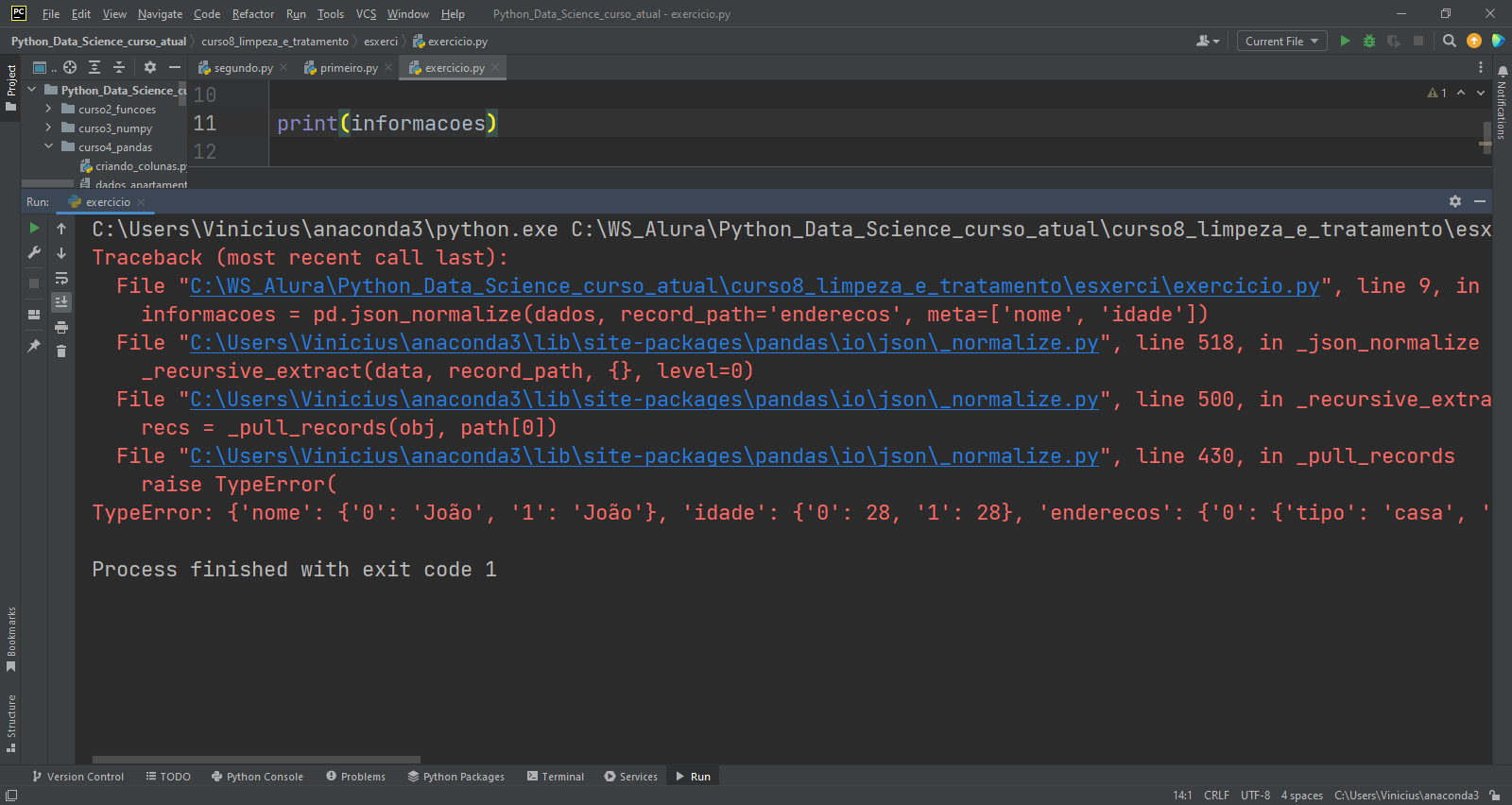Image resolution: width=1512 pixels, height=805 pixels.
Task: Toggle soft-wrap in Run console
Action: 61,278
